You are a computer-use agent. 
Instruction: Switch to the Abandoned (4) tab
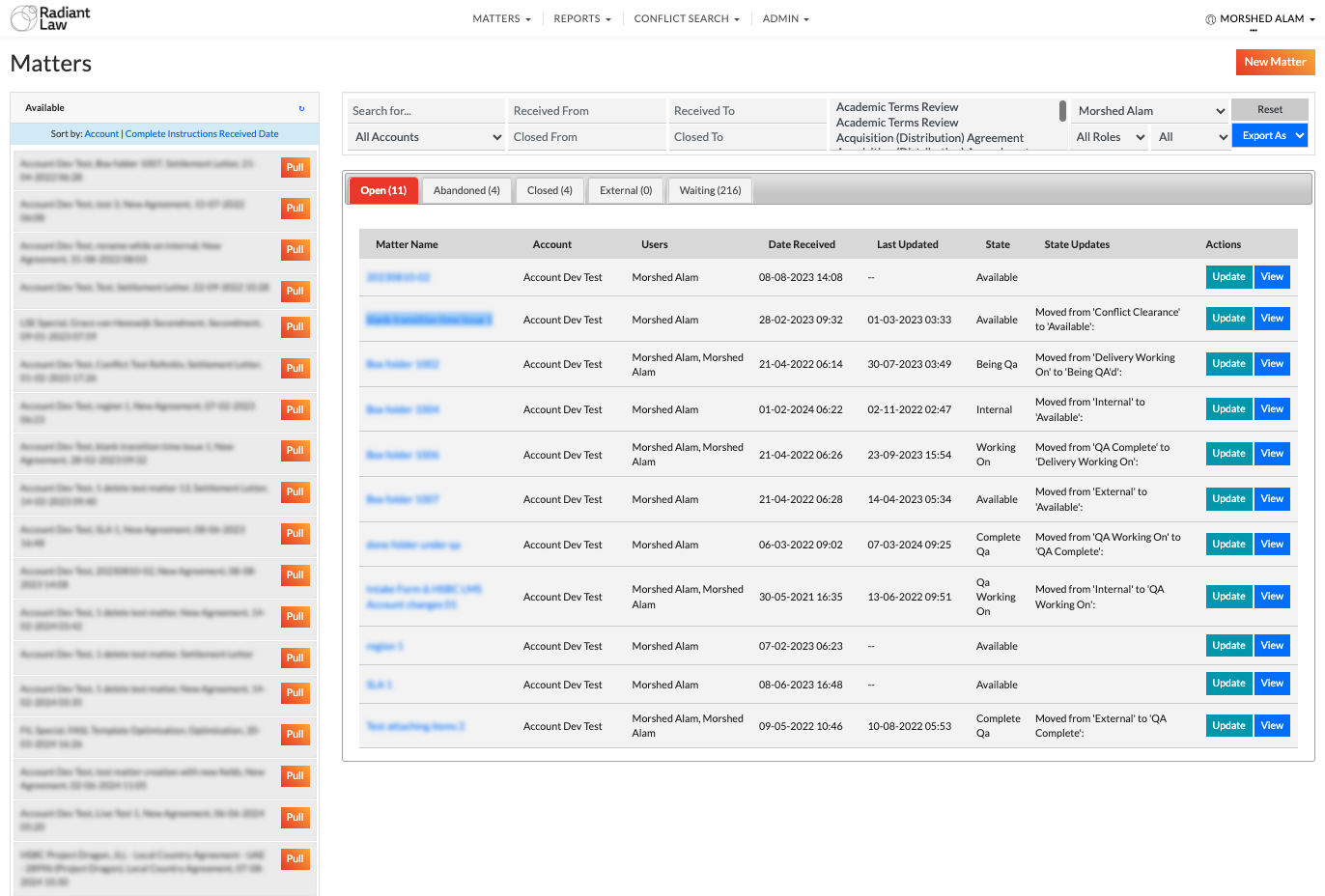coord(466,190)
